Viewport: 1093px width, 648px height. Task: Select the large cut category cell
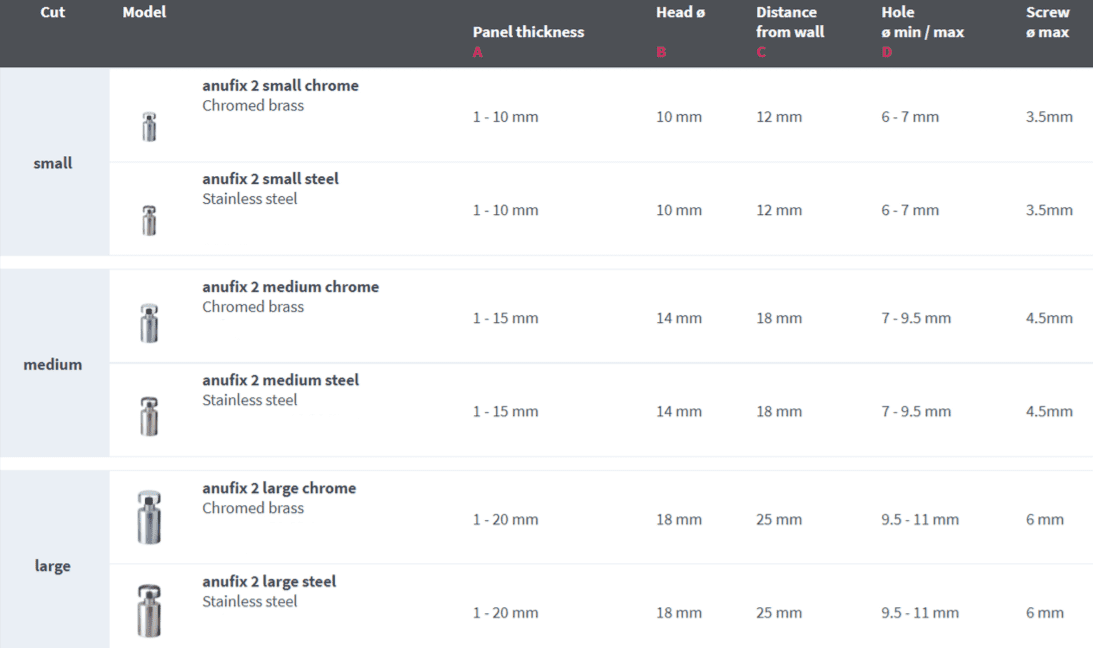pyautogui.click(x=53, y=566)
